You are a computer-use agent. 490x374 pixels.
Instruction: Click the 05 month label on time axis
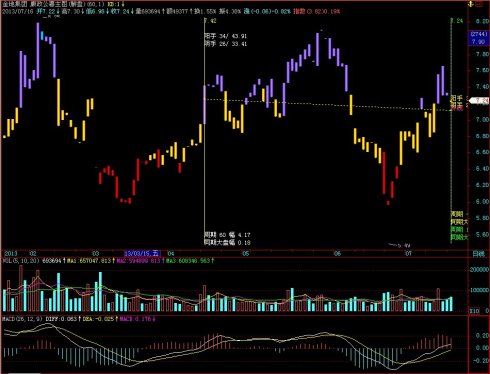pos(245,254)
